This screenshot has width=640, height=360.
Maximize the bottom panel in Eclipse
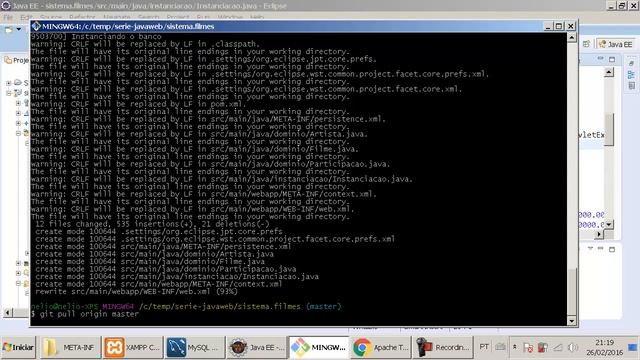pos(612,249)
